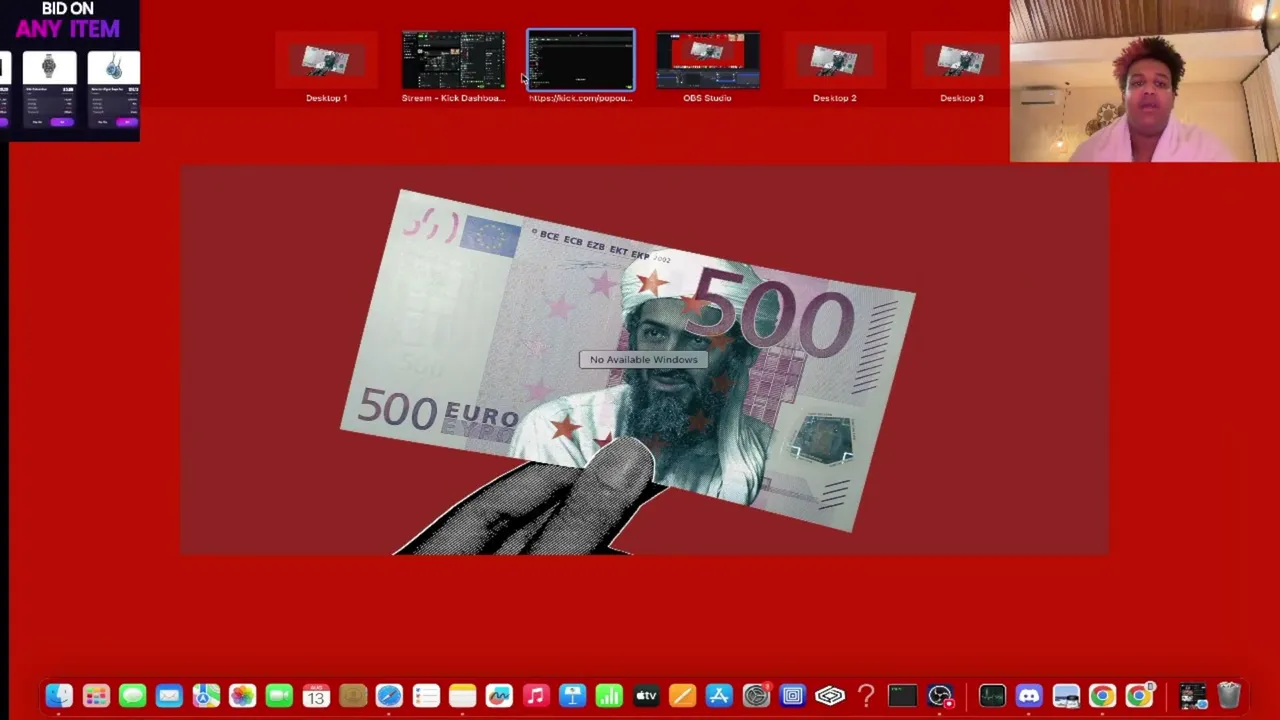Image resolution: width=1280 pixels, height=720 pixels.
Task: Open System Settings with the red badge
Action: pos(756,696)
